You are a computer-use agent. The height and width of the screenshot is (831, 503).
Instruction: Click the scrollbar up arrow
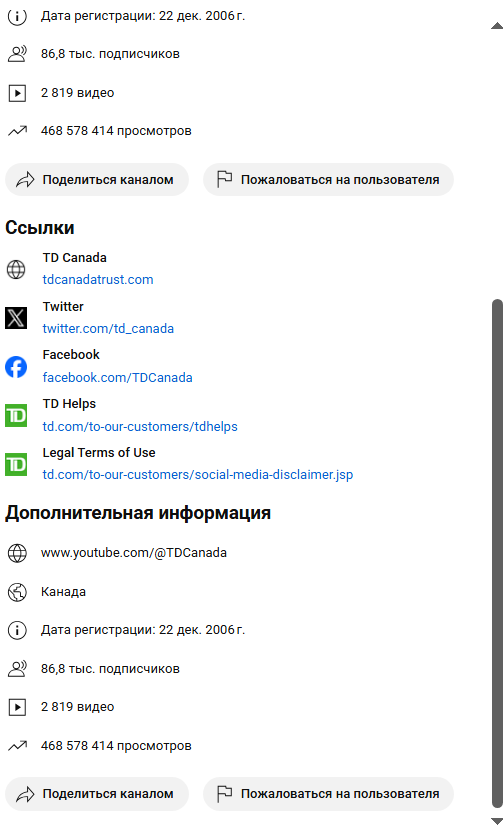point(497,25)
